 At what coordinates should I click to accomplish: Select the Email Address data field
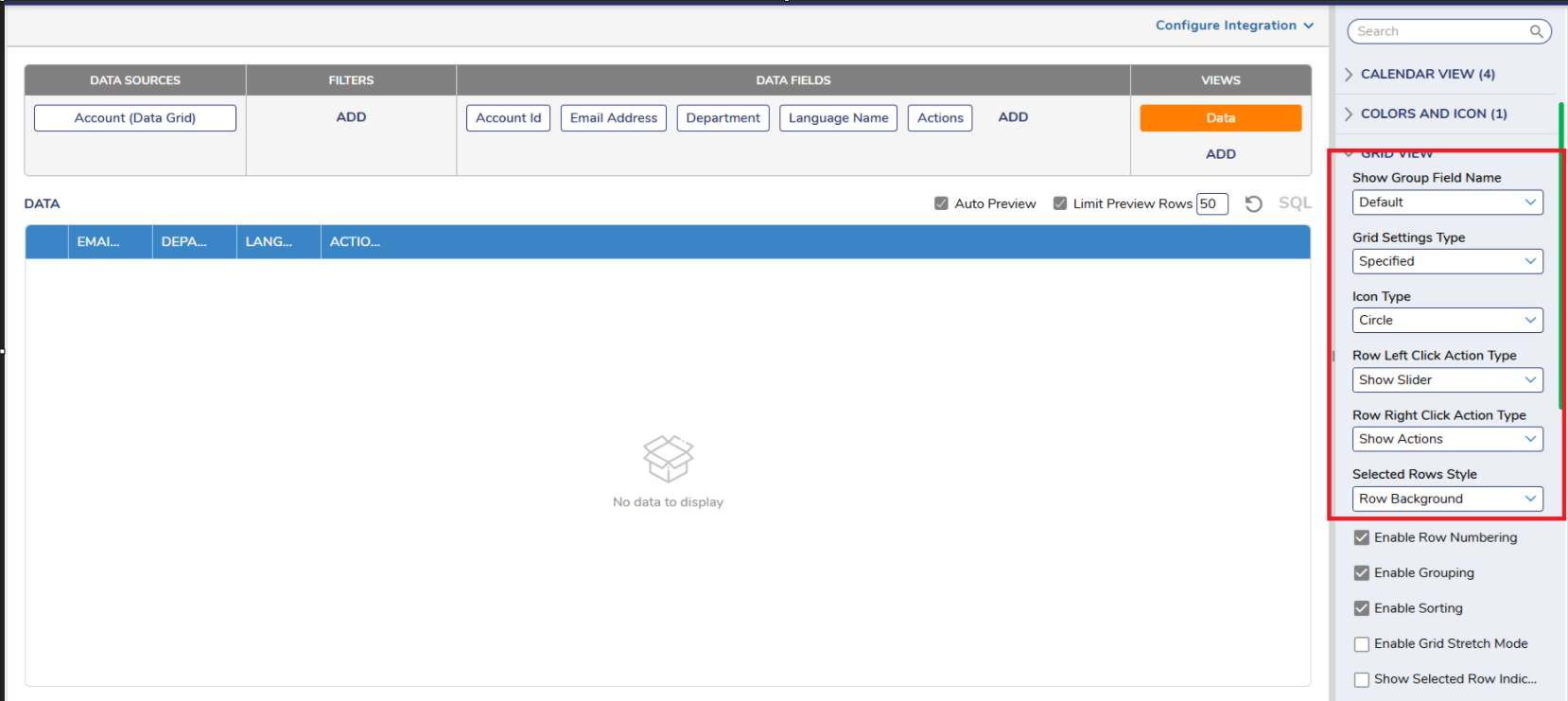tap(613, 118)
